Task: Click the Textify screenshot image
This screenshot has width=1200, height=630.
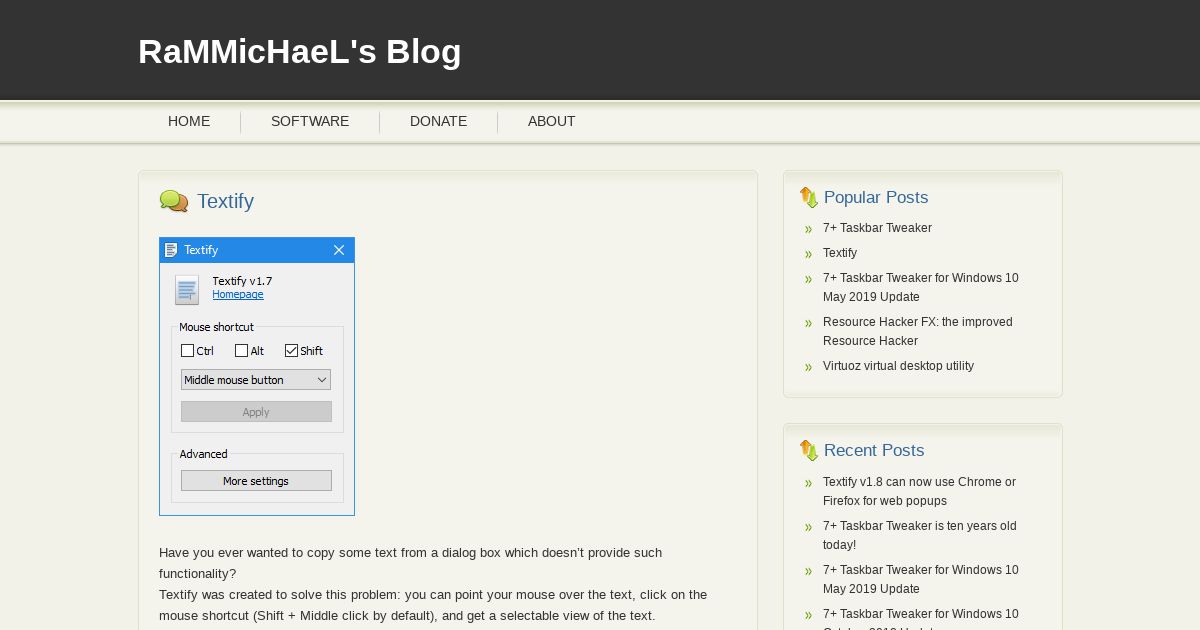Action: [x=257, y=377]
